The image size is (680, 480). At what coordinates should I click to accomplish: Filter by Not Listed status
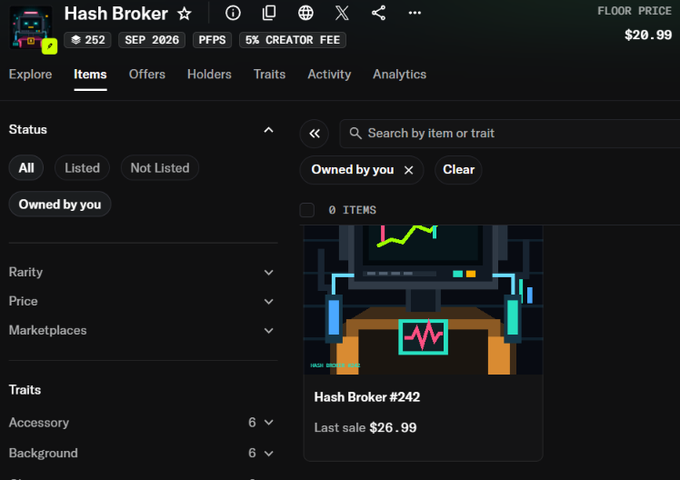(x=160, y=168)
